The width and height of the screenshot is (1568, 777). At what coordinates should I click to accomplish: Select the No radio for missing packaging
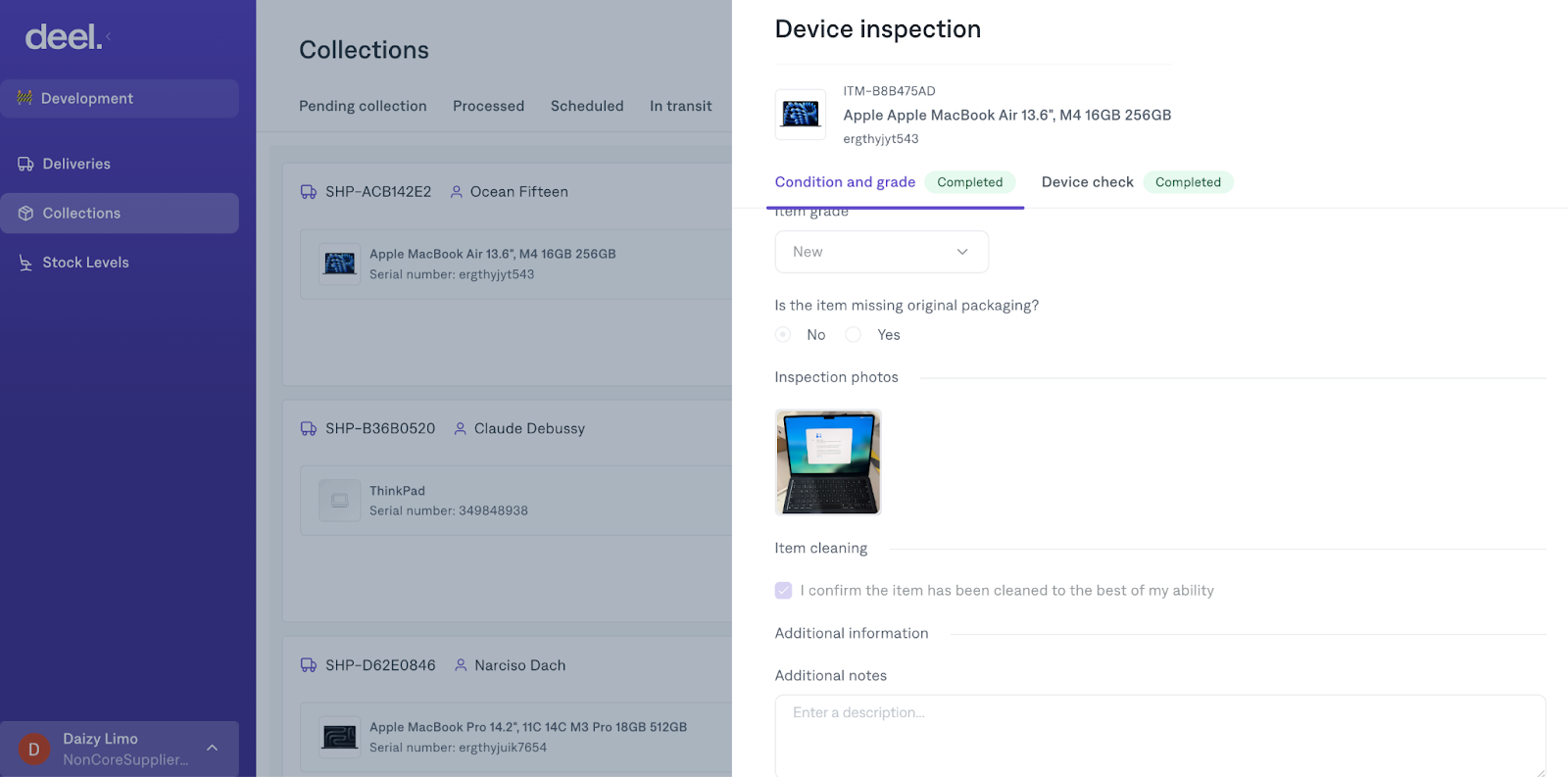[783, 335]
